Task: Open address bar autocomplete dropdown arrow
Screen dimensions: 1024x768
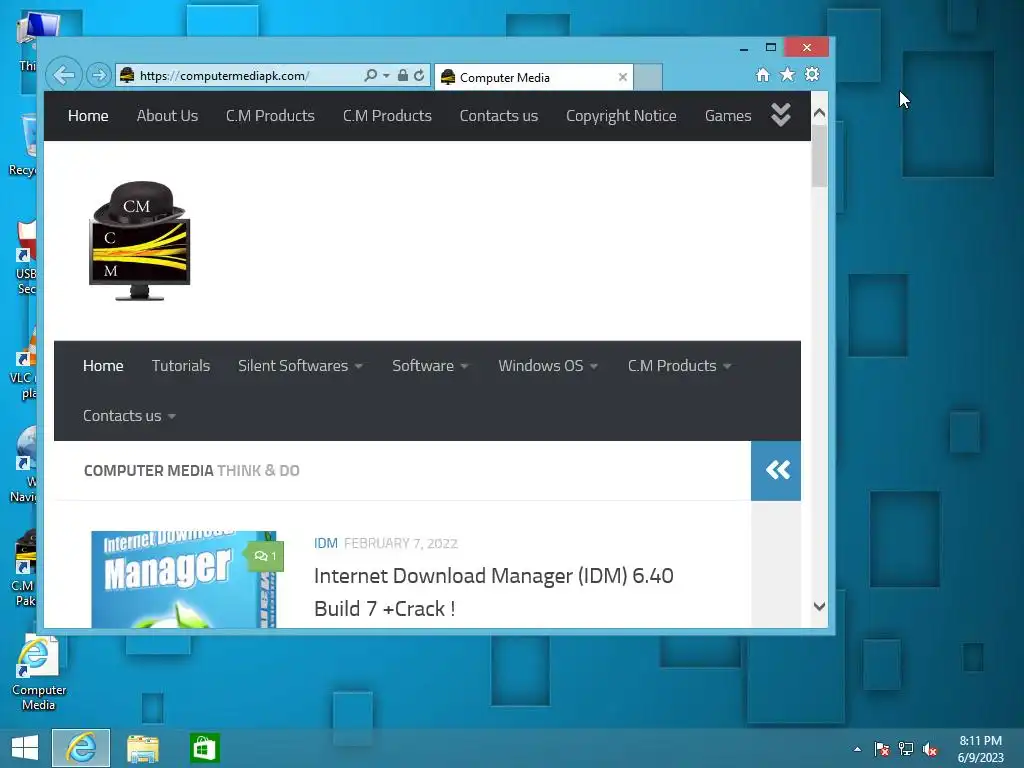Action: click(386, 76)
